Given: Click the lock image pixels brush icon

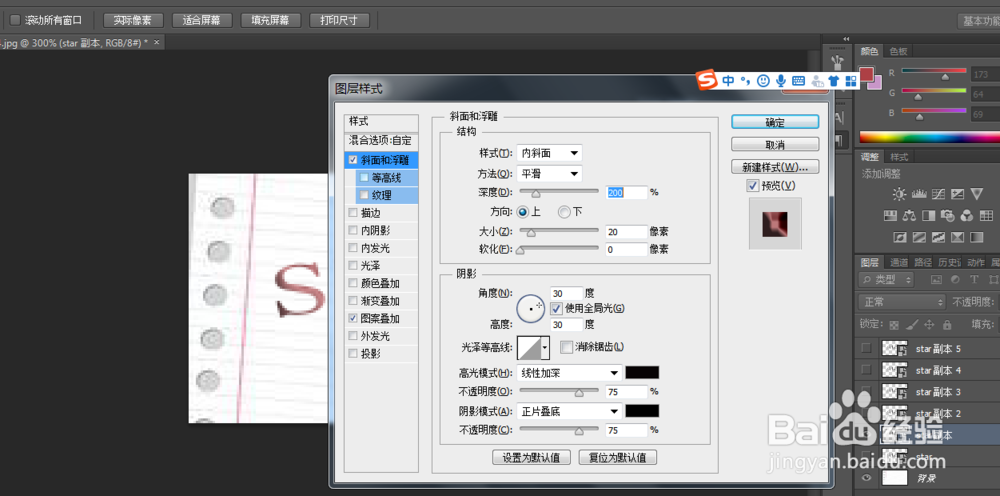Looking at the screenshot, I should tap(912, 325).
